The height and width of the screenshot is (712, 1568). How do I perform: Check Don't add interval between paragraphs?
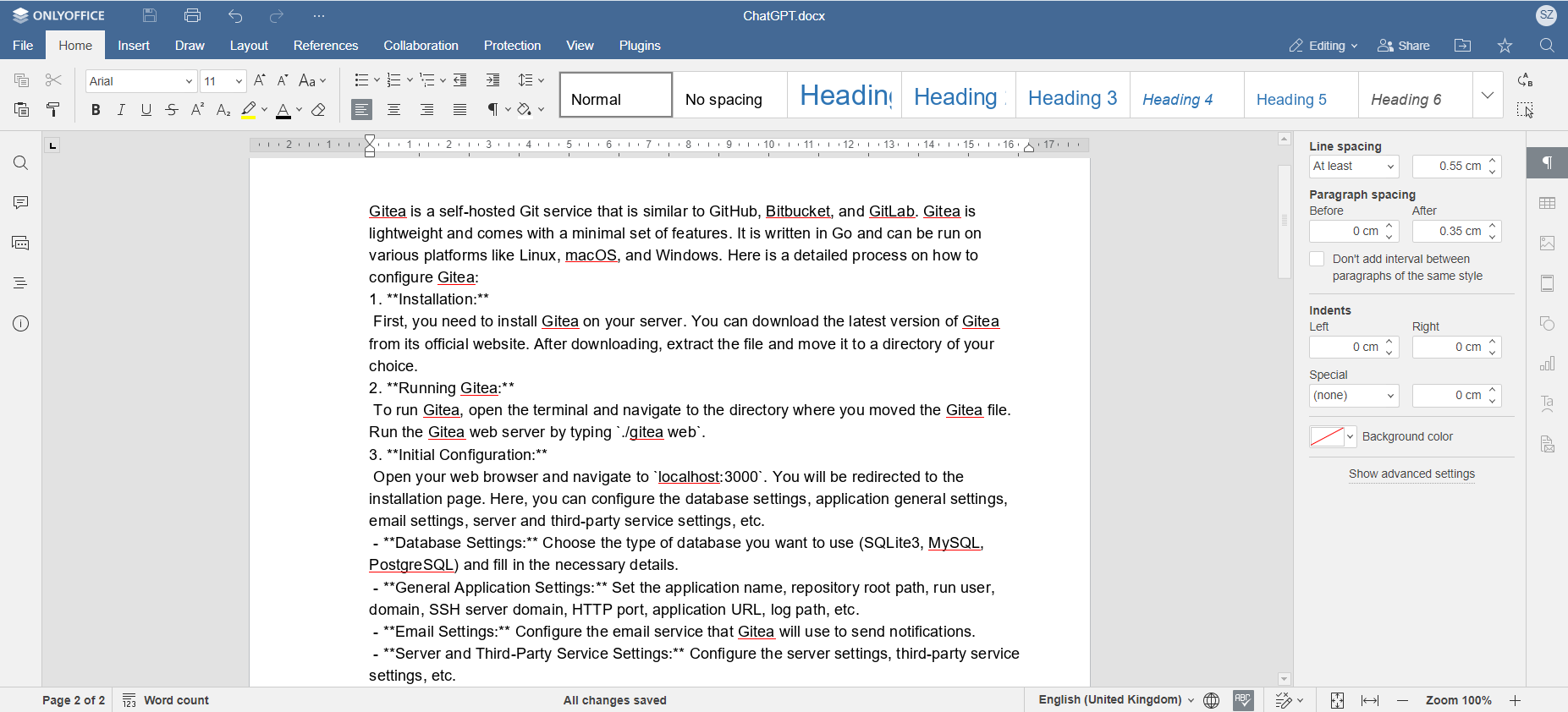coord(1317,259)
